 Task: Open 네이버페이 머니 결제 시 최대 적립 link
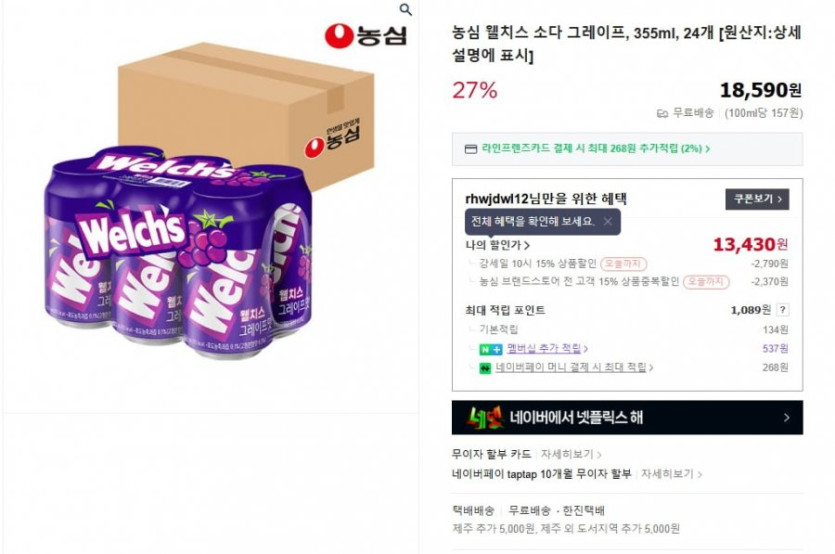tap(574, 367)
